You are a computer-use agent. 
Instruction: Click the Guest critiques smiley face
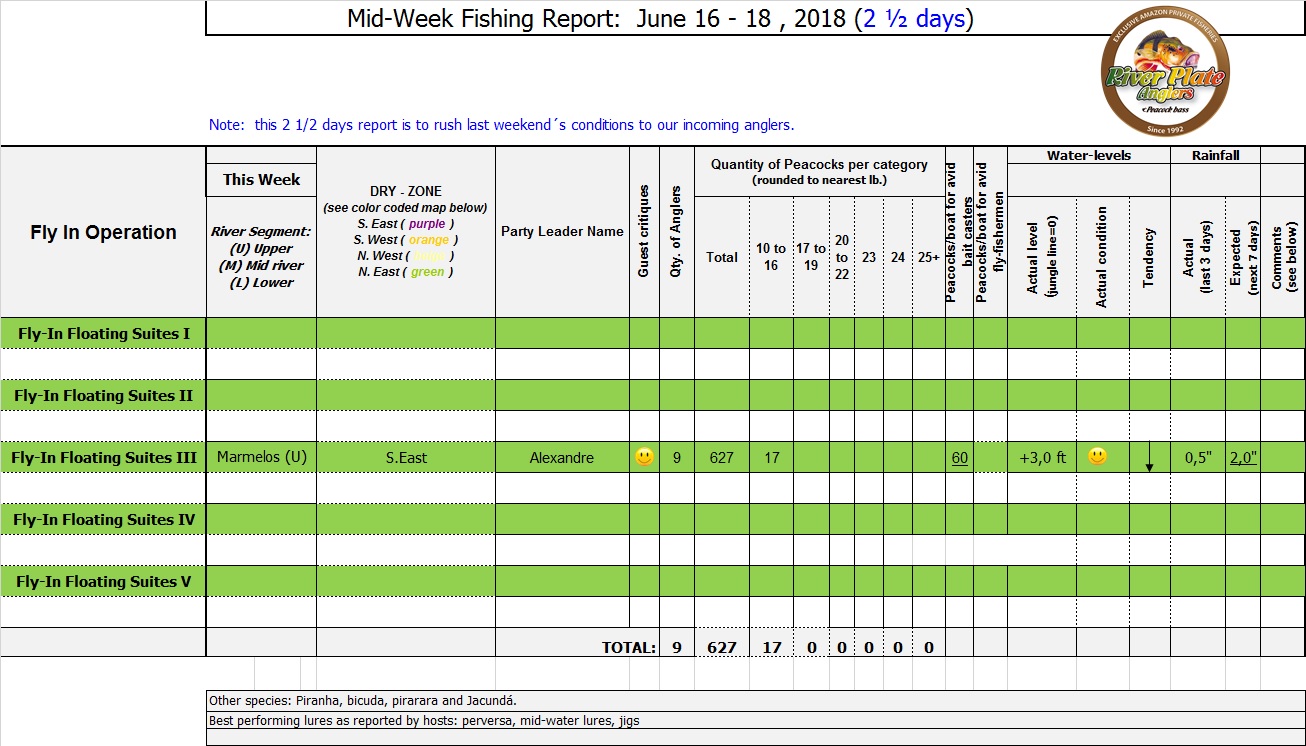(644, 457)
